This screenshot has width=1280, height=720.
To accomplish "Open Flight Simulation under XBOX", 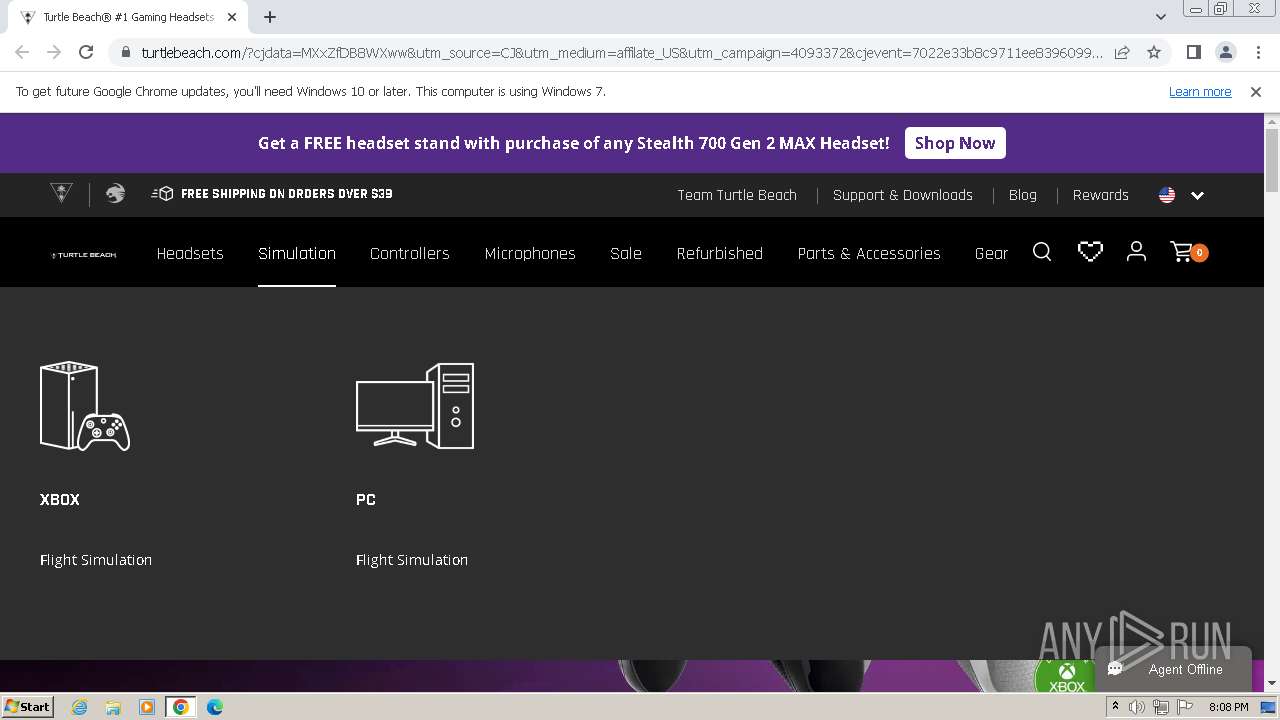I will [96, 560].
